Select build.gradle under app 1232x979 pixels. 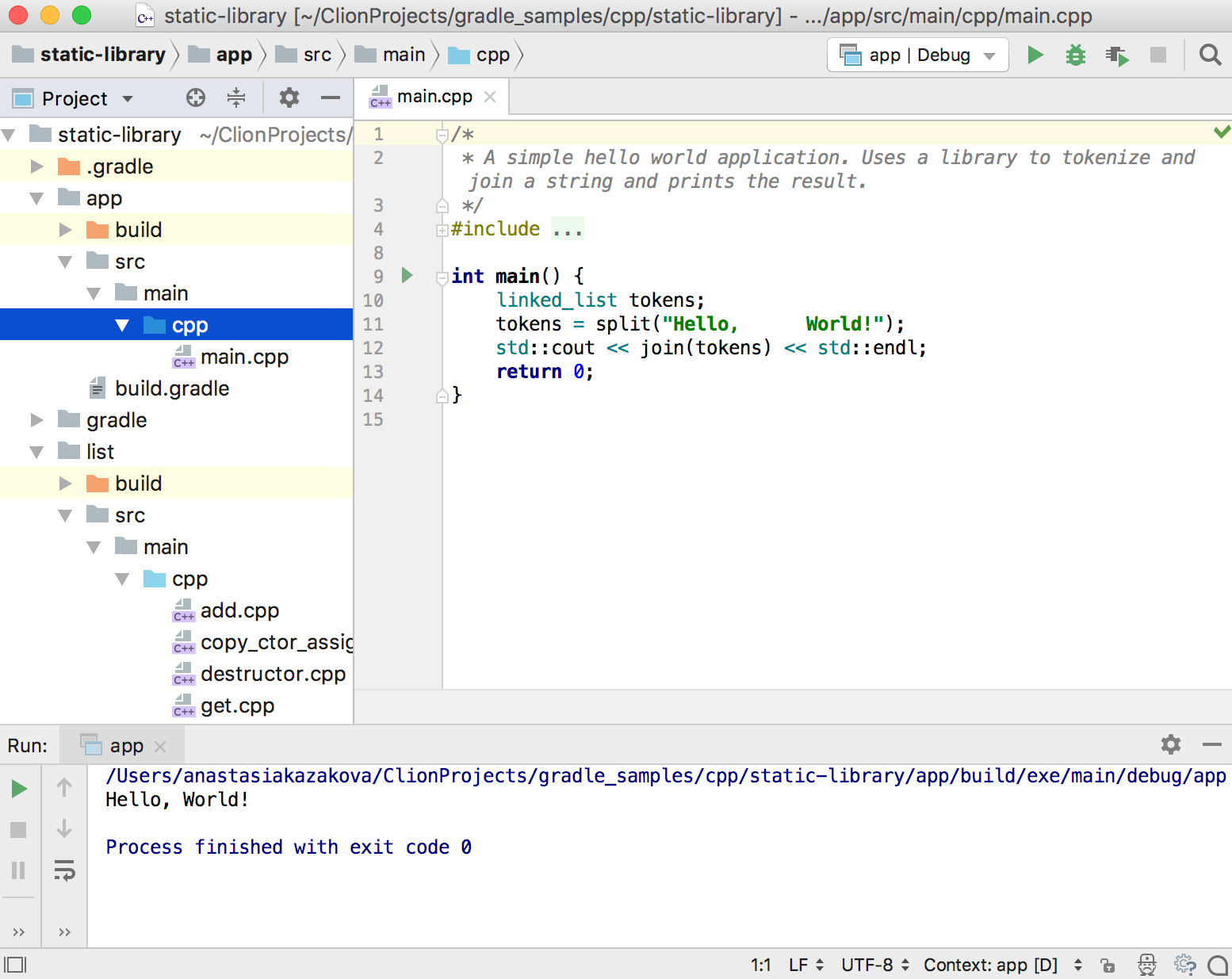[172, 388]
